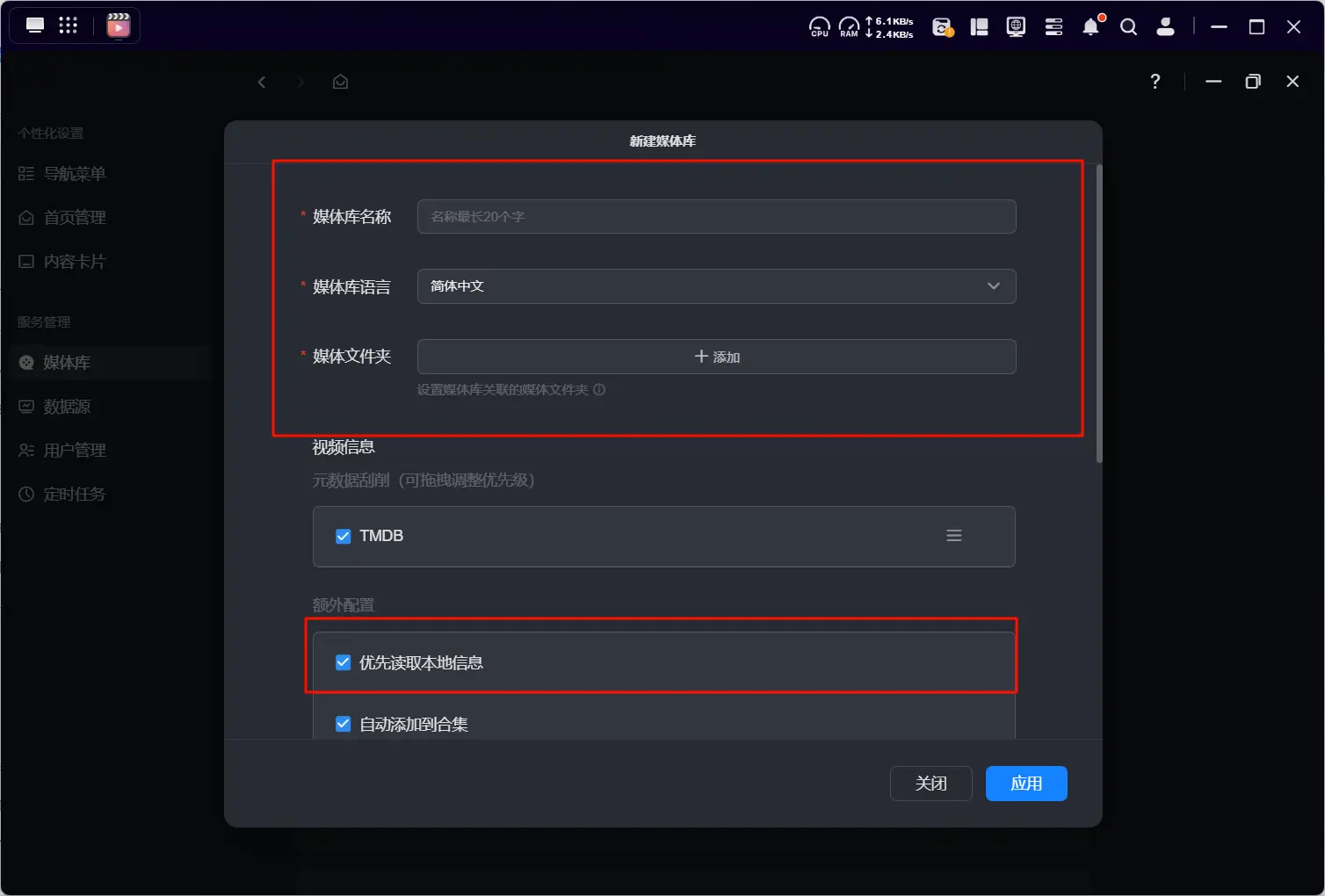
Task: Uncheck the TMDB scraper checkbox
Action: (344, 536)
